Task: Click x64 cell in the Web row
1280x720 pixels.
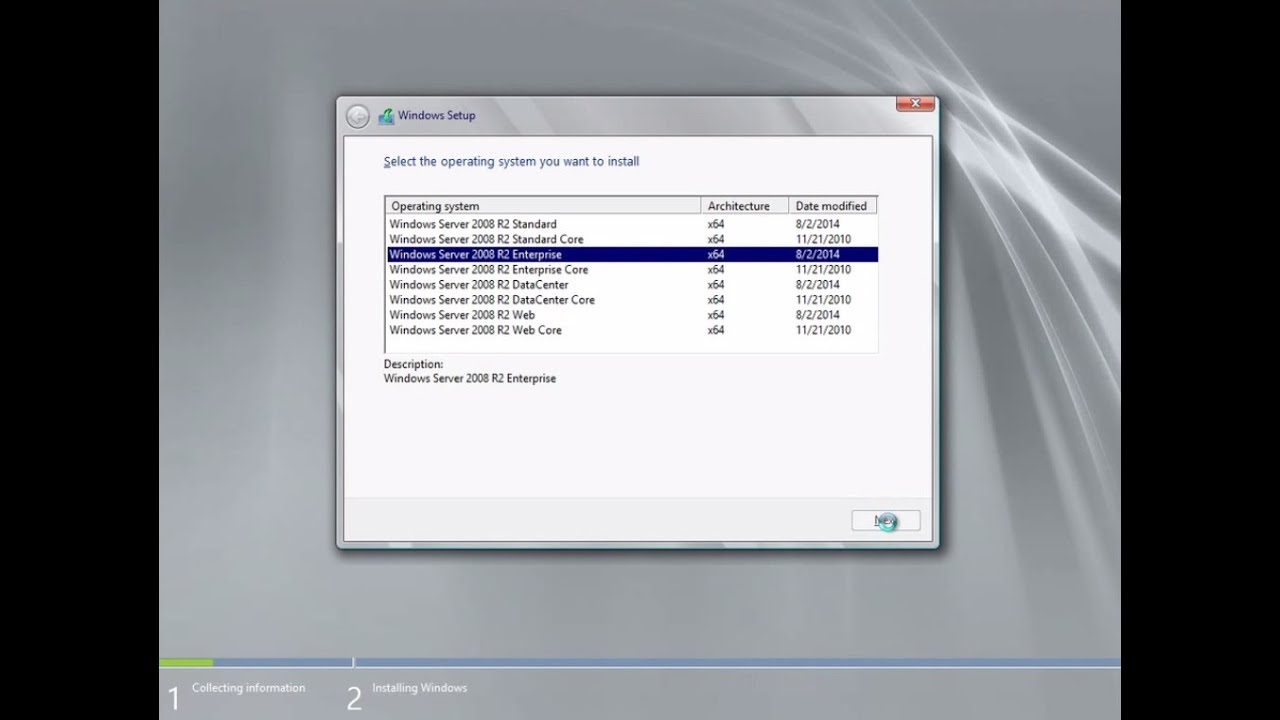Action: click(x=716, y=315)
